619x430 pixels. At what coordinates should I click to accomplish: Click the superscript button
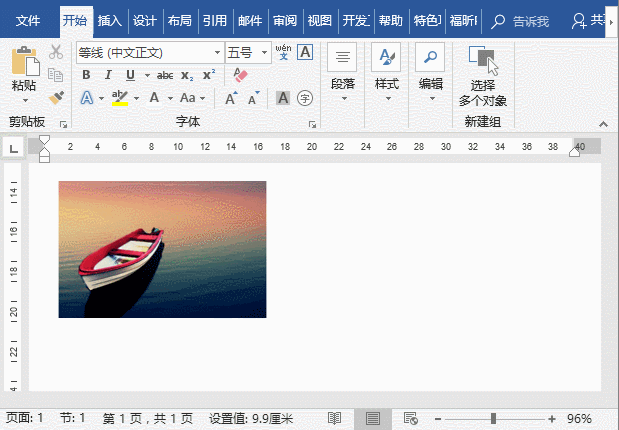tap(208, 75)
